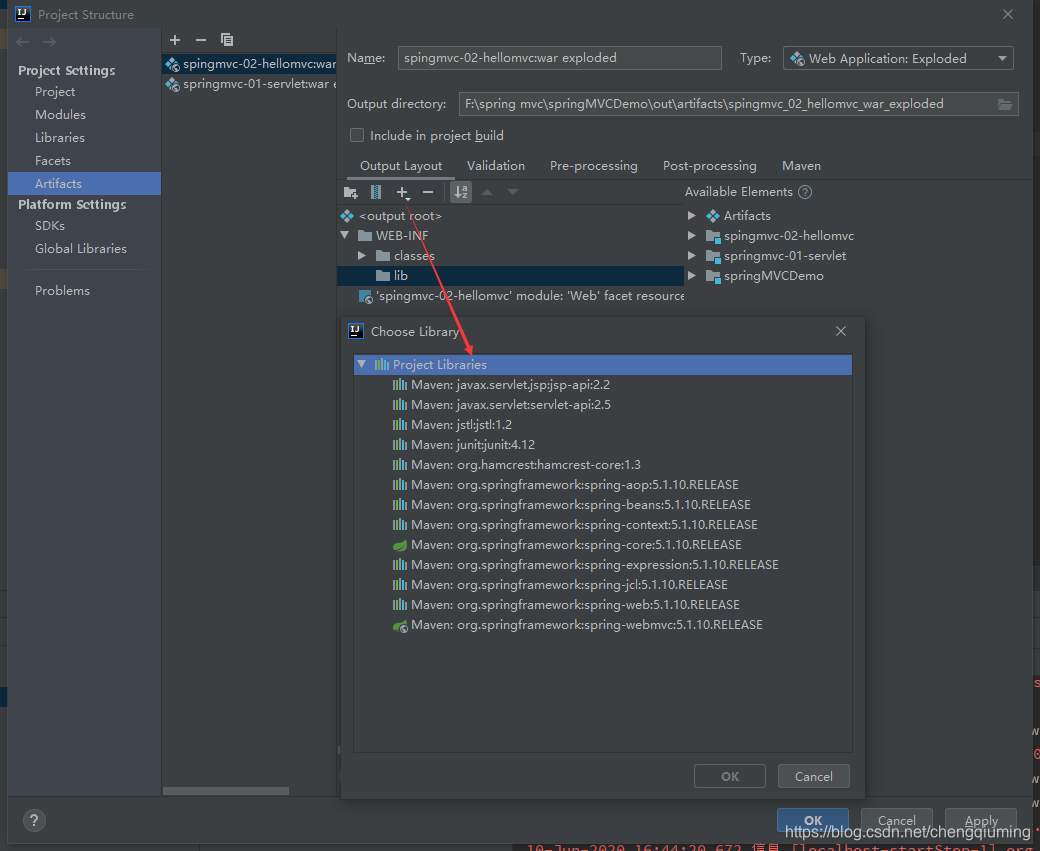The image size is (1040, 851).
Task: Expand springmvc-01-servlet available element
Action: coord(692,255)
